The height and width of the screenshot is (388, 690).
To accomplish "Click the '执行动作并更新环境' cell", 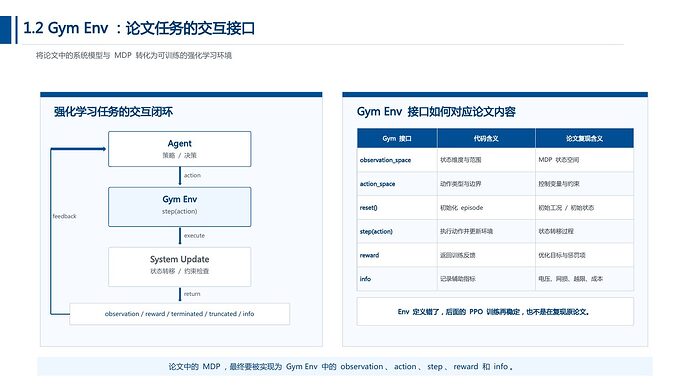I will click(486, 231).
